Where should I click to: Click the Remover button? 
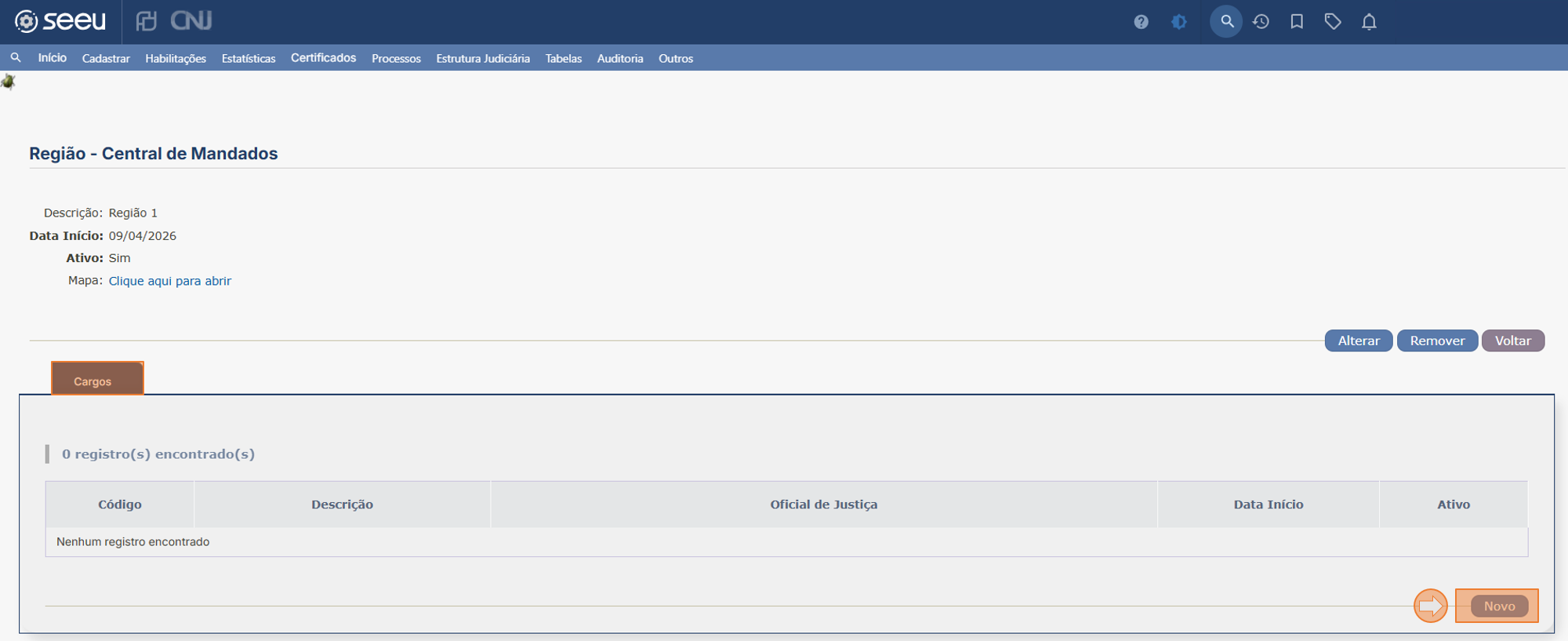pos(1437,341)
